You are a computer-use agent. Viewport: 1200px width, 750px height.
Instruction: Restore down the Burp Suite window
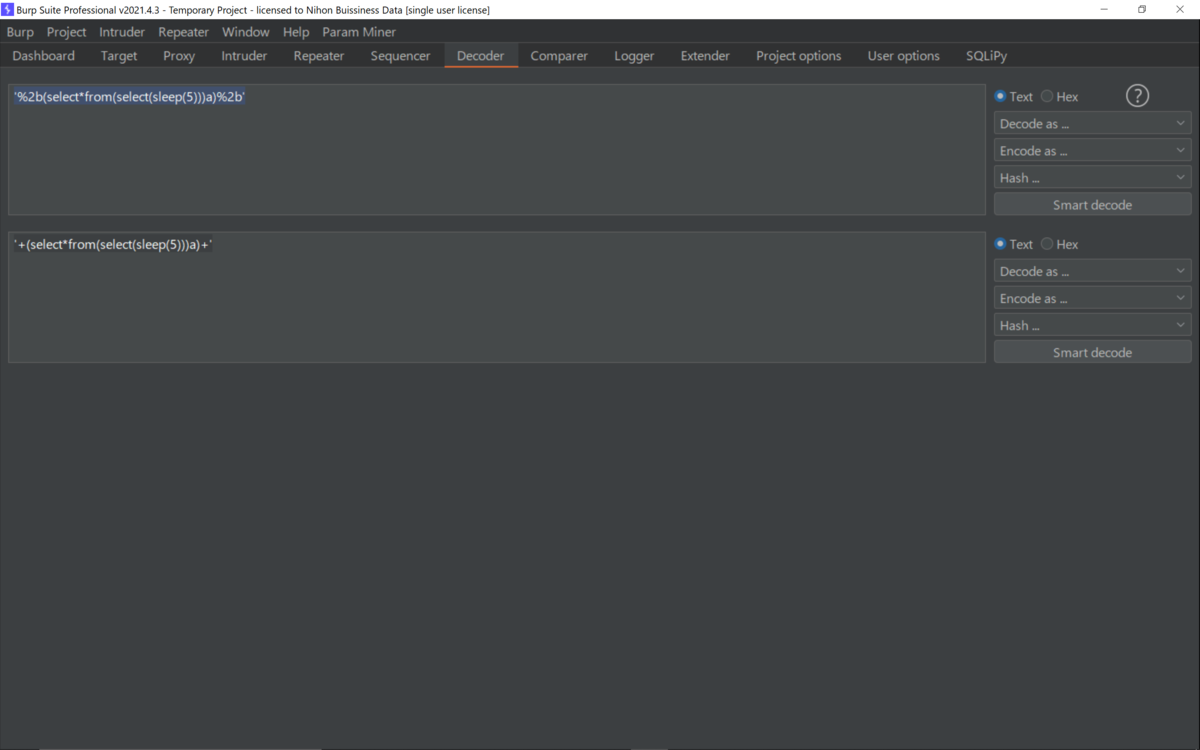(x=1142, y=9)
